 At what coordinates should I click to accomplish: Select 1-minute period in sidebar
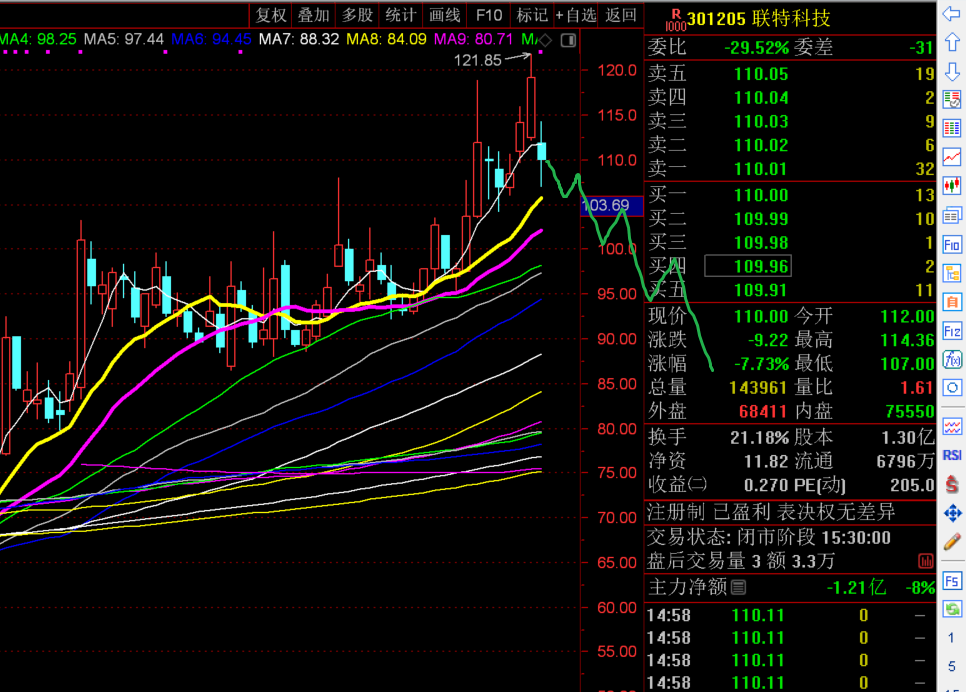(952, 638)
